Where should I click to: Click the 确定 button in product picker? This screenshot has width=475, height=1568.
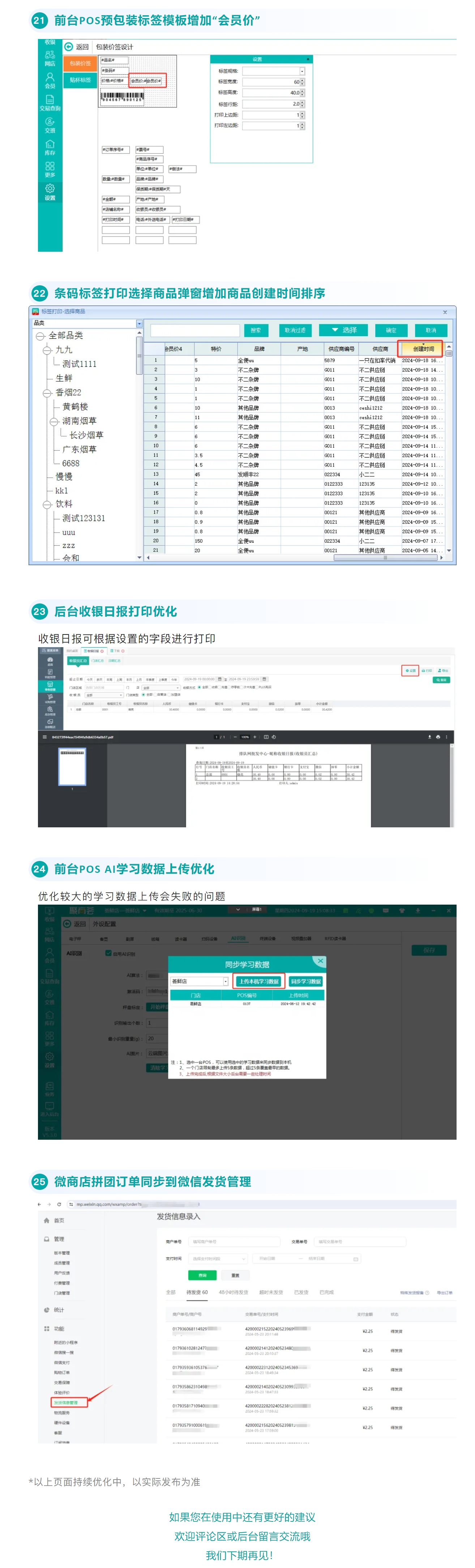click(391, 330)
